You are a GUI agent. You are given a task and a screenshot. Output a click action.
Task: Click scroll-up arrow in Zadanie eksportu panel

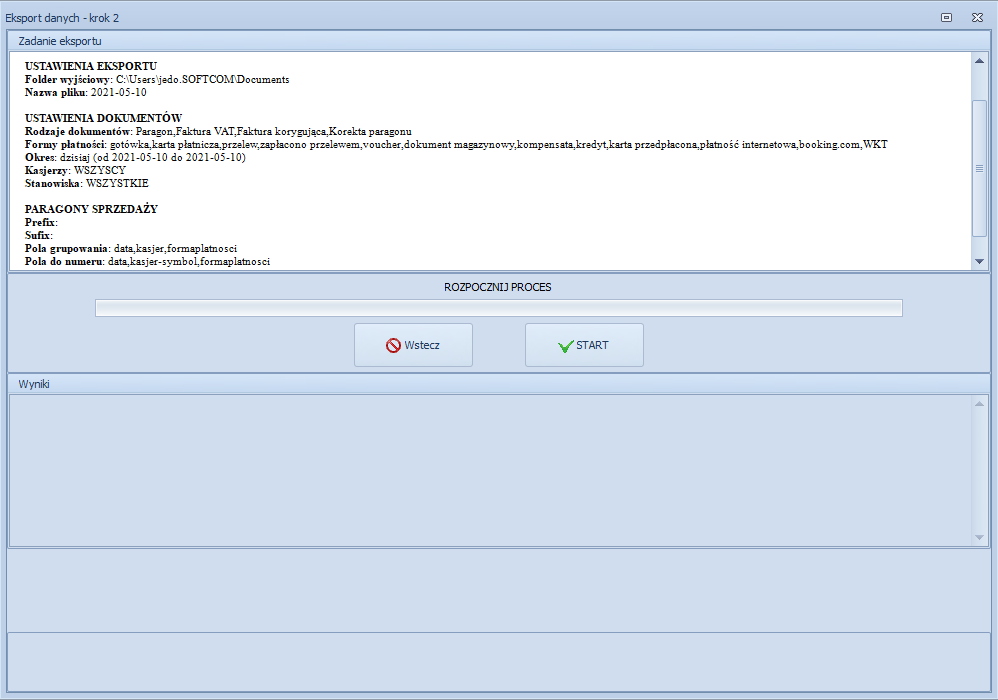[979, 61]
